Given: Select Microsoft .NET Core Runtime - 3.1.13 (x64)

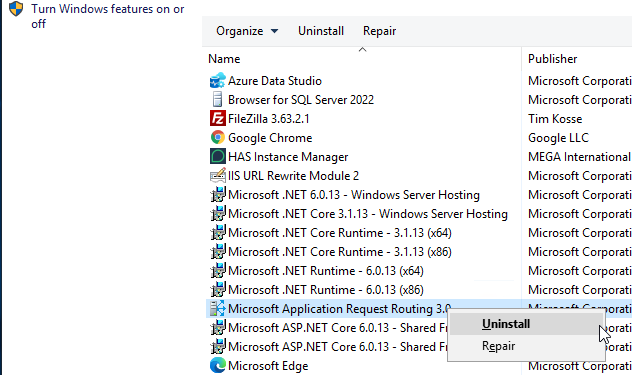Looking at the screenshot, I should tap(340, 233).
